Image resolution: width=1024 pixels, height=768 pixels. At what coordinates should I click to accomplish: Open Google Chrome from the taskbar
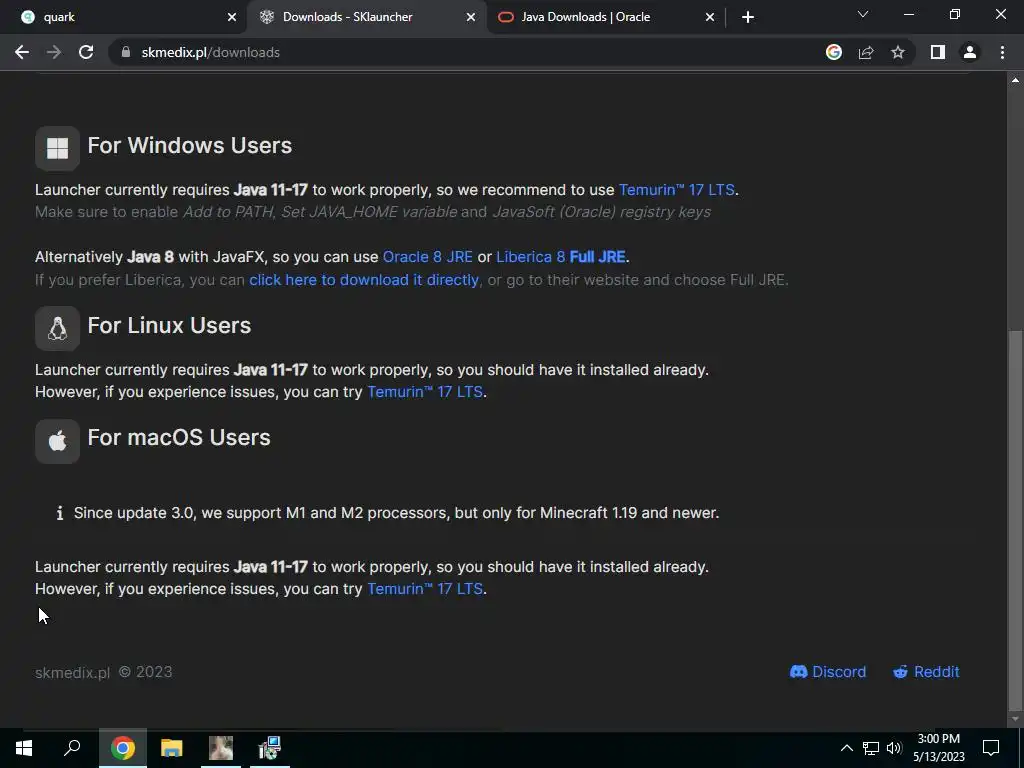click(x=123, y=748)
